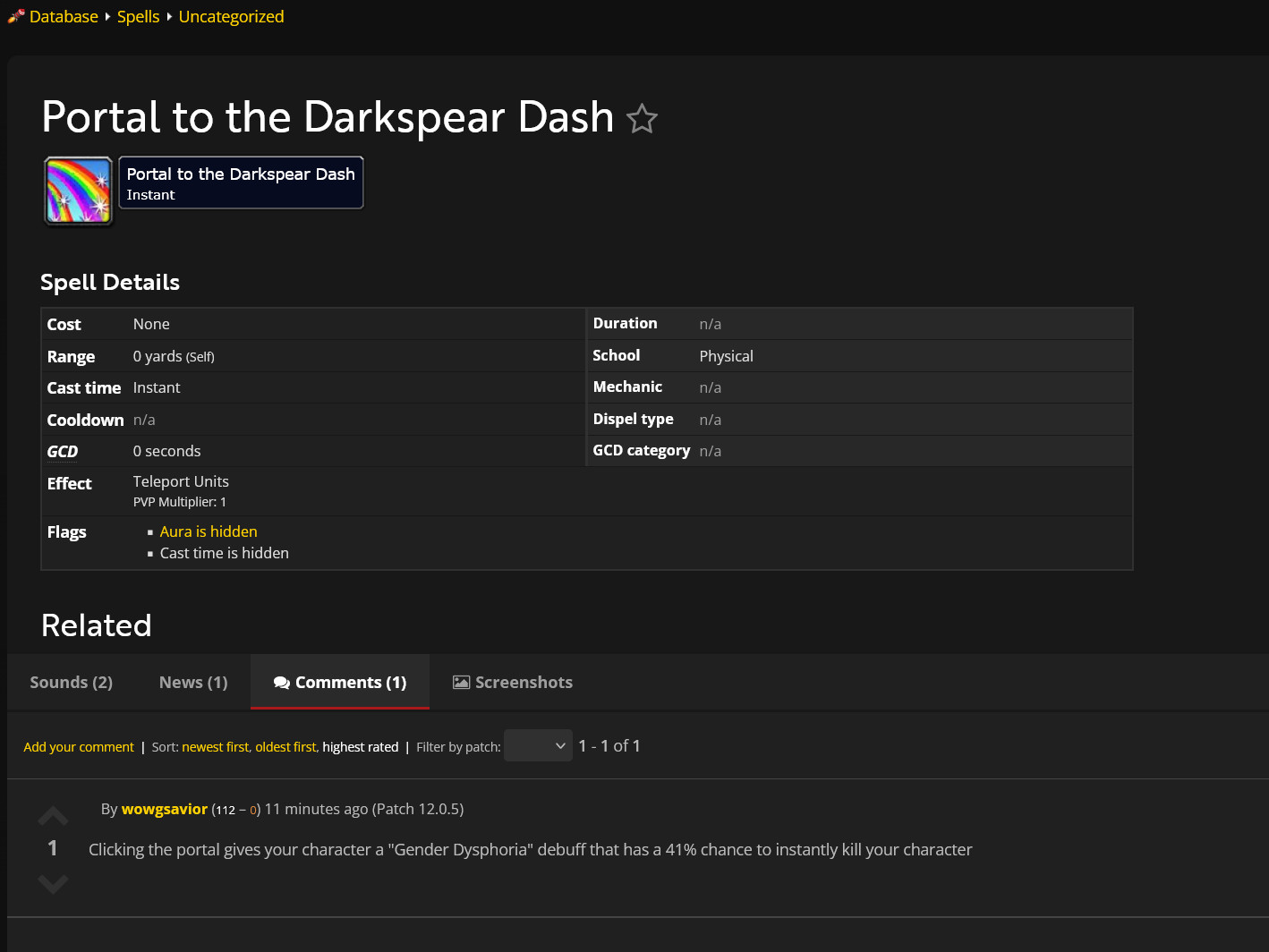Viewport: 1269px width, 952px height.
Task: Click the Database breadcrumb icon
Action: pos(16,15)
